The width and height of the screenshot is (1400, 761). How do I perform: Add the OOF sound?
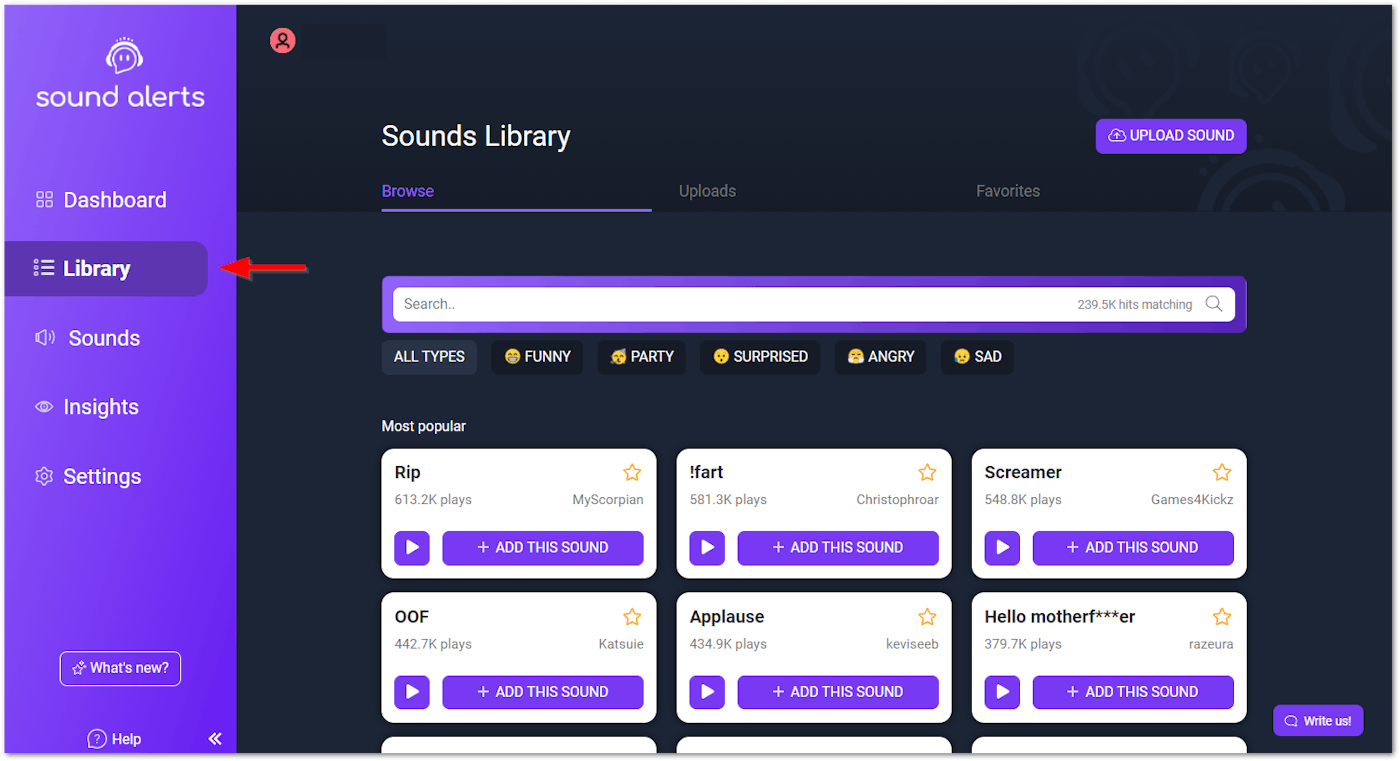(x=543, y=692)
